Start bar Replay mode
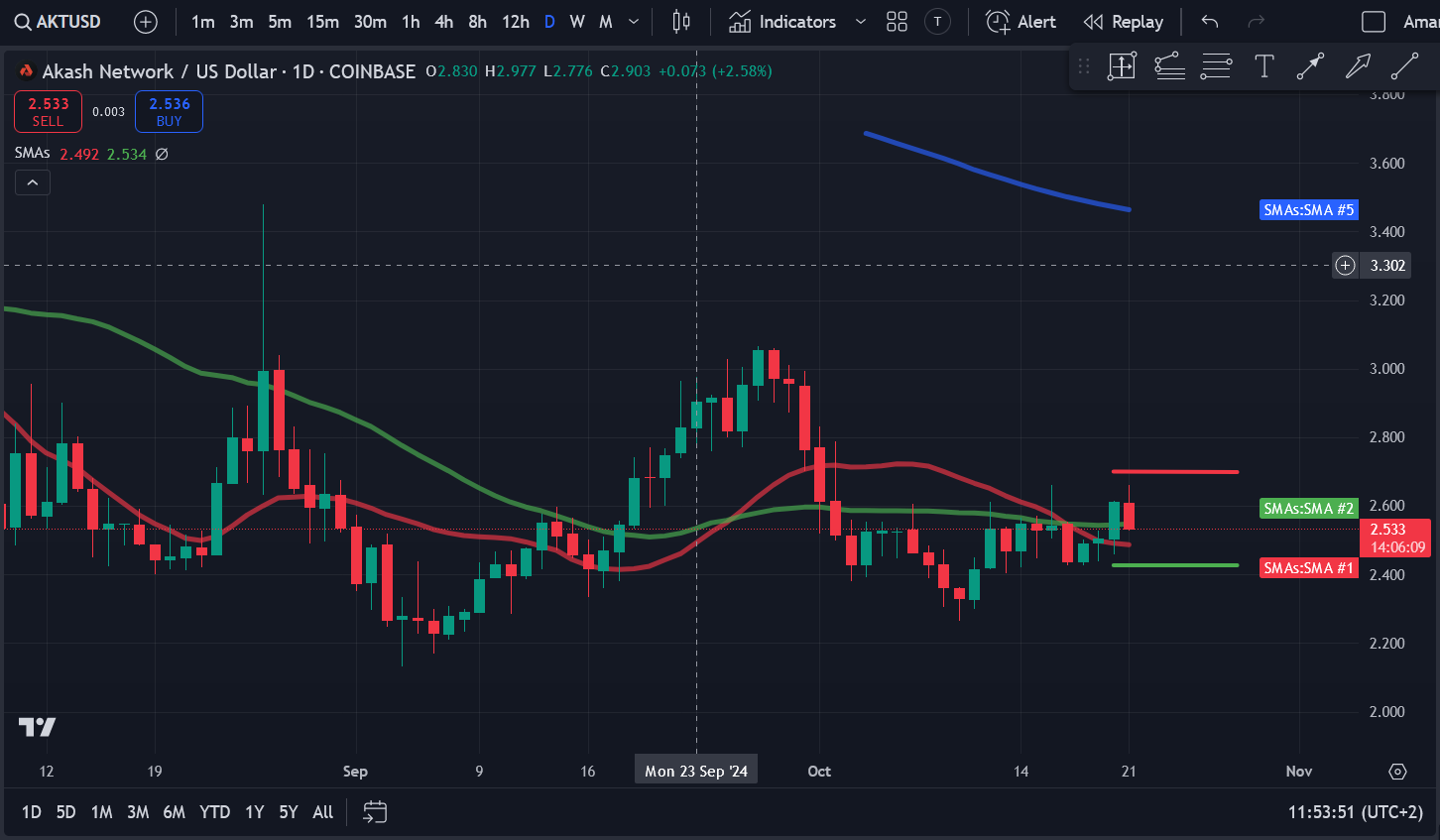The width and height of the screenshot is (1440, 840). [x=1124, y=22]
